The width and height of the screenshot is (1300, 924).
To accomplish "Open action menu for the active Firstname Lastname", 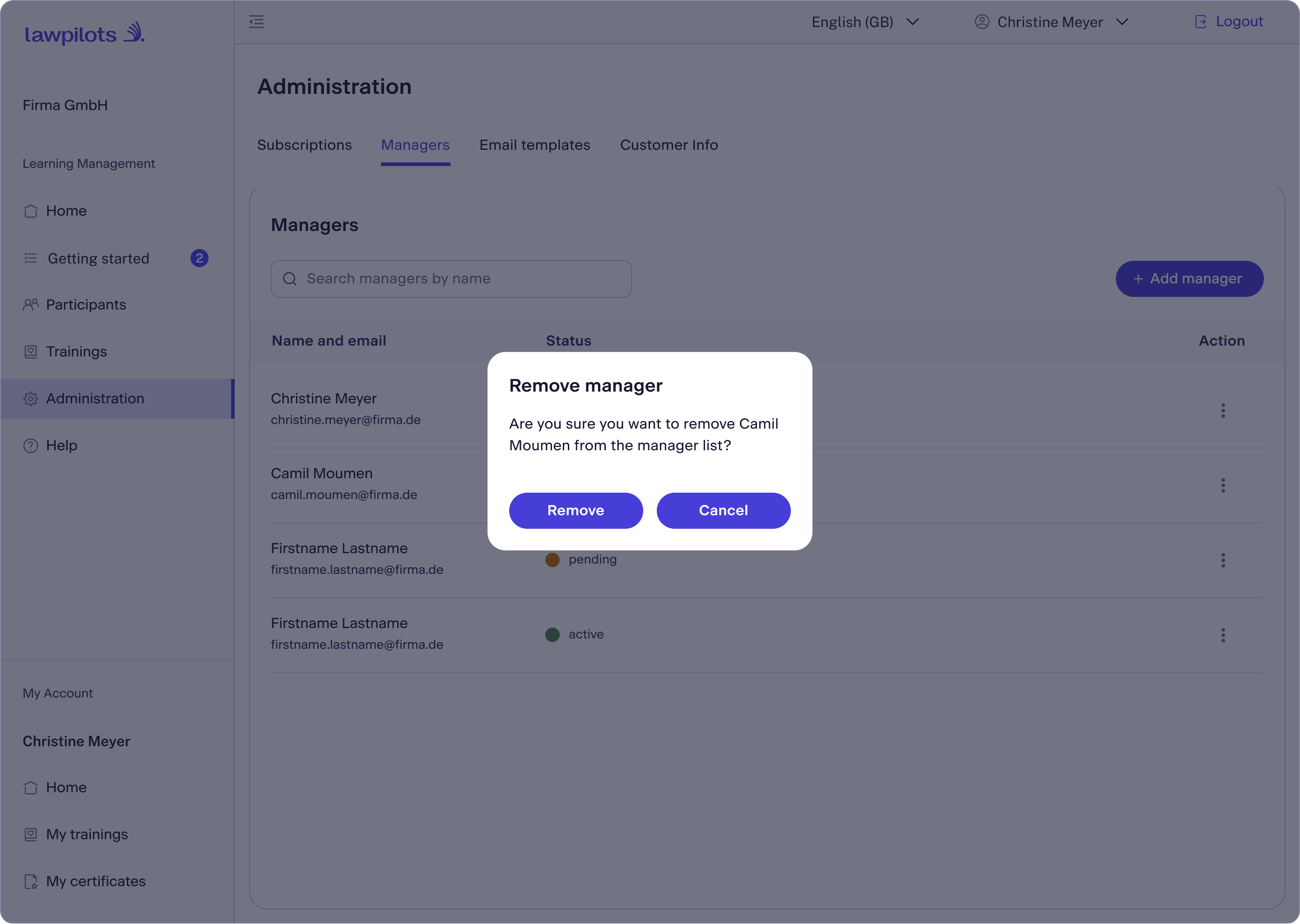I will pyautogui.click(x=1223, y=636).
